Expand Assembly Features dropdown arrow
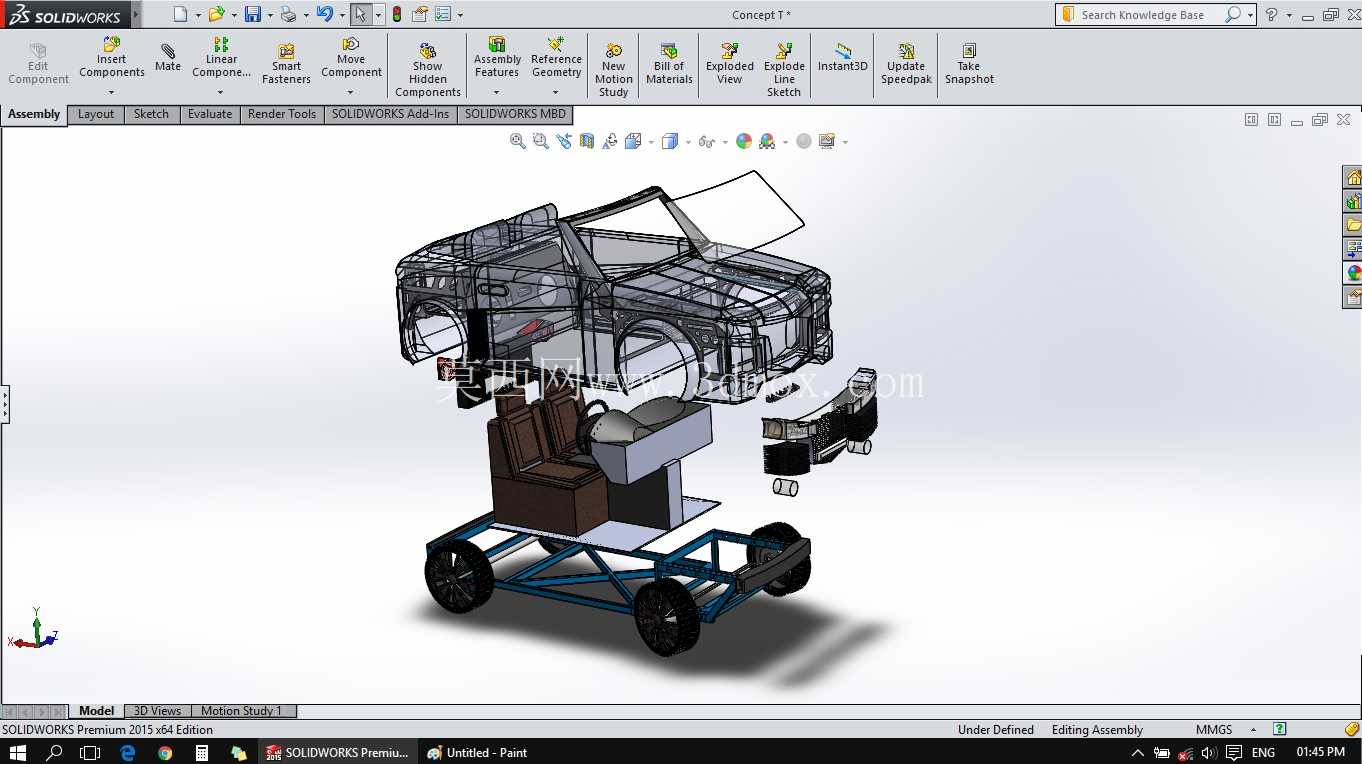The width and height of the screenshot is (1362, 764). [496, 92]
